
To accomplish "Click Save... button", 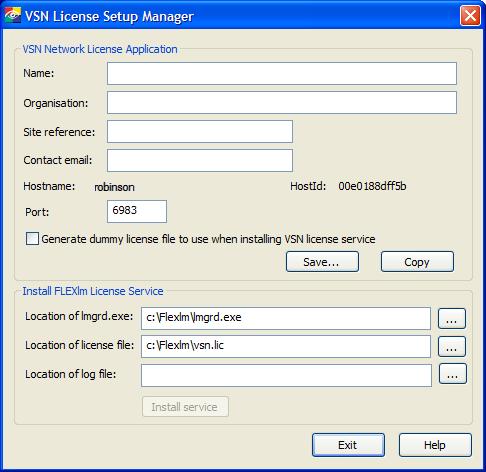I will coord(322,262).
